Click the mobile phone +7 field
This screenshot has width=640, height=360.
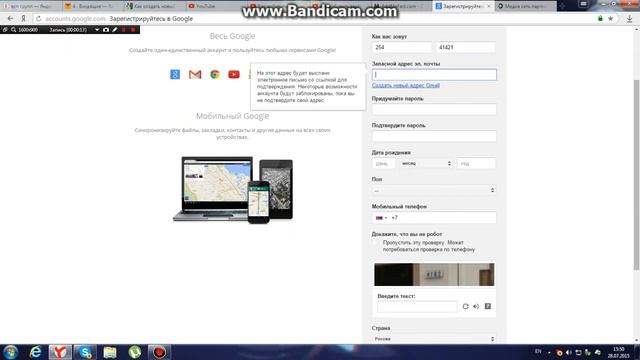tap(434, 218)
